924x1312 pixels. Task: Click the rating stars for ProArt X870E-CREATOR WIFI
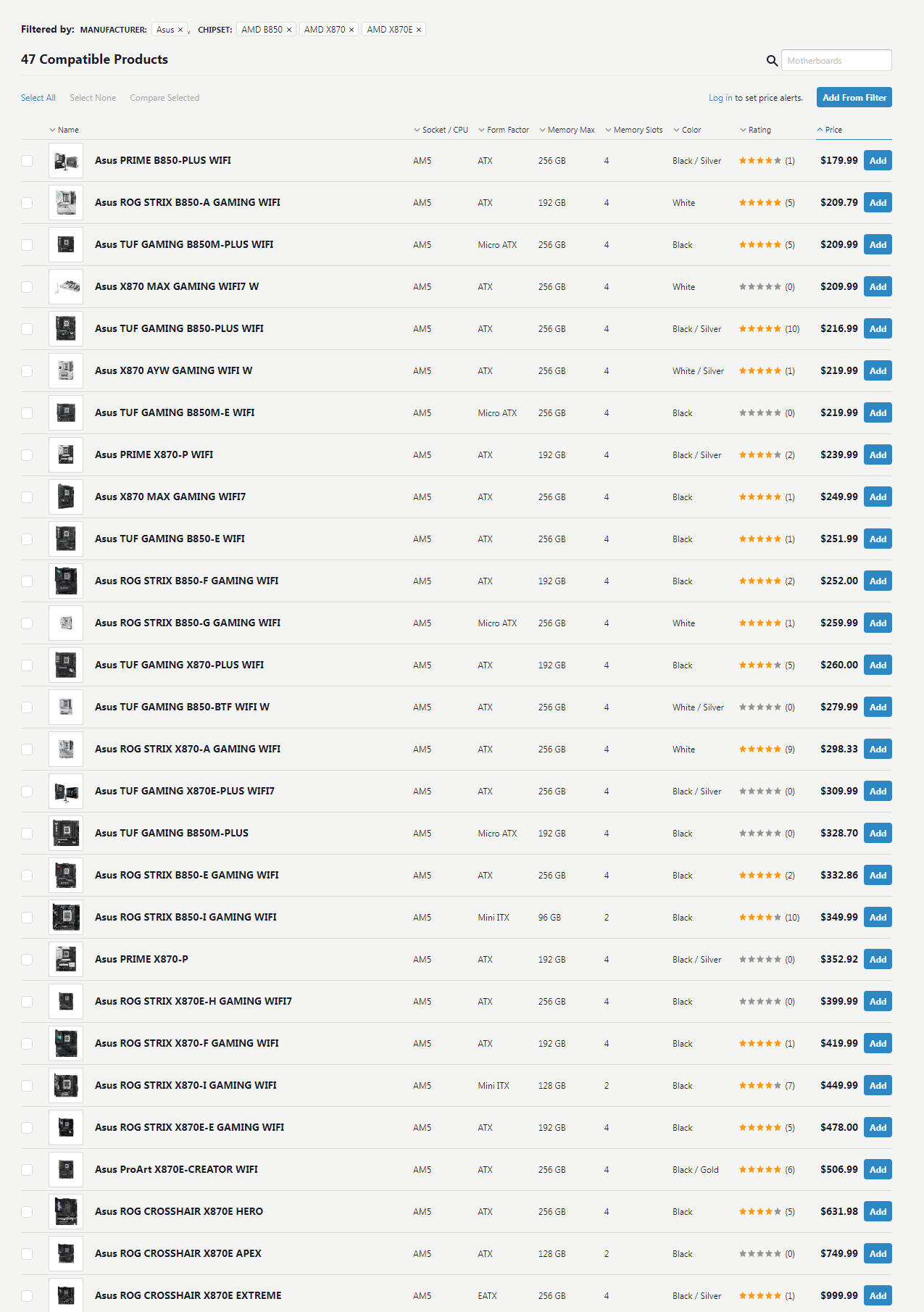759,1170
